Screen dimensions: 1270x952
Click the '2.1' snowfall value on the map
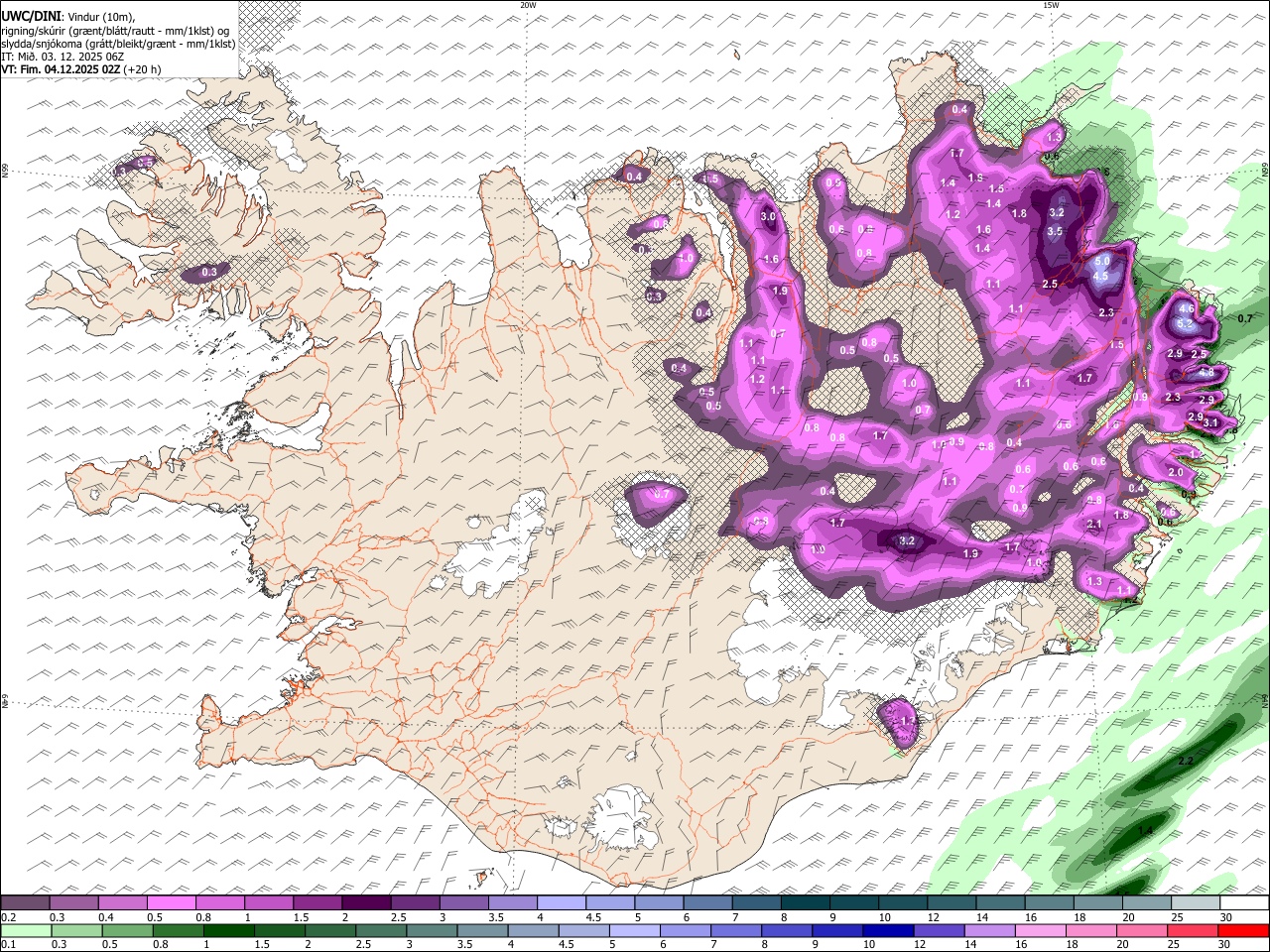[1095, 524]
